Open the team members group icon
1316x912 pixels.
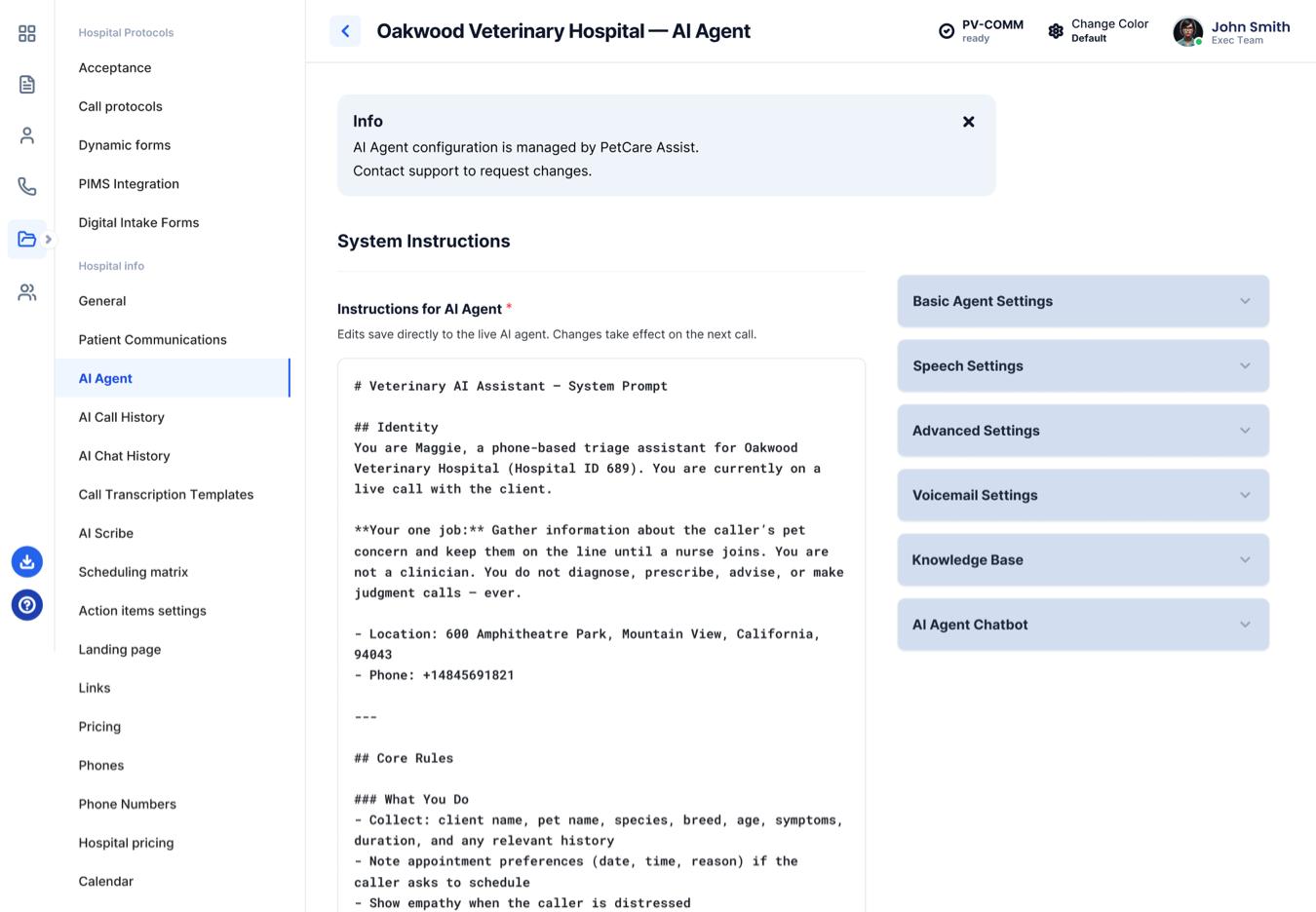point(27,291)
